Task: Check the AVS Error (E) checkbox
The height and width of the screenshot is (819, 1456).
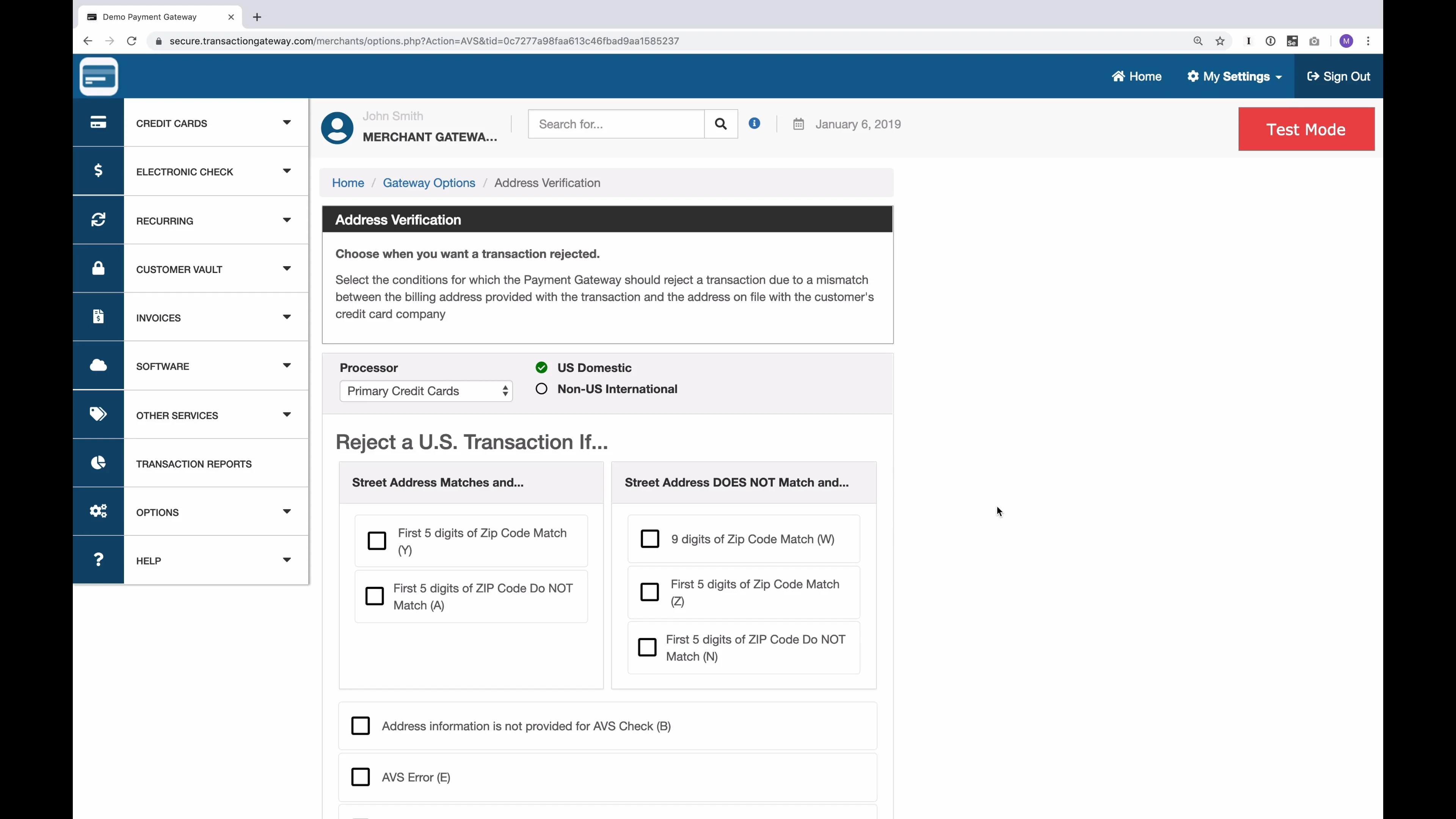Action: pyautogui.click(x=361, y=777)
